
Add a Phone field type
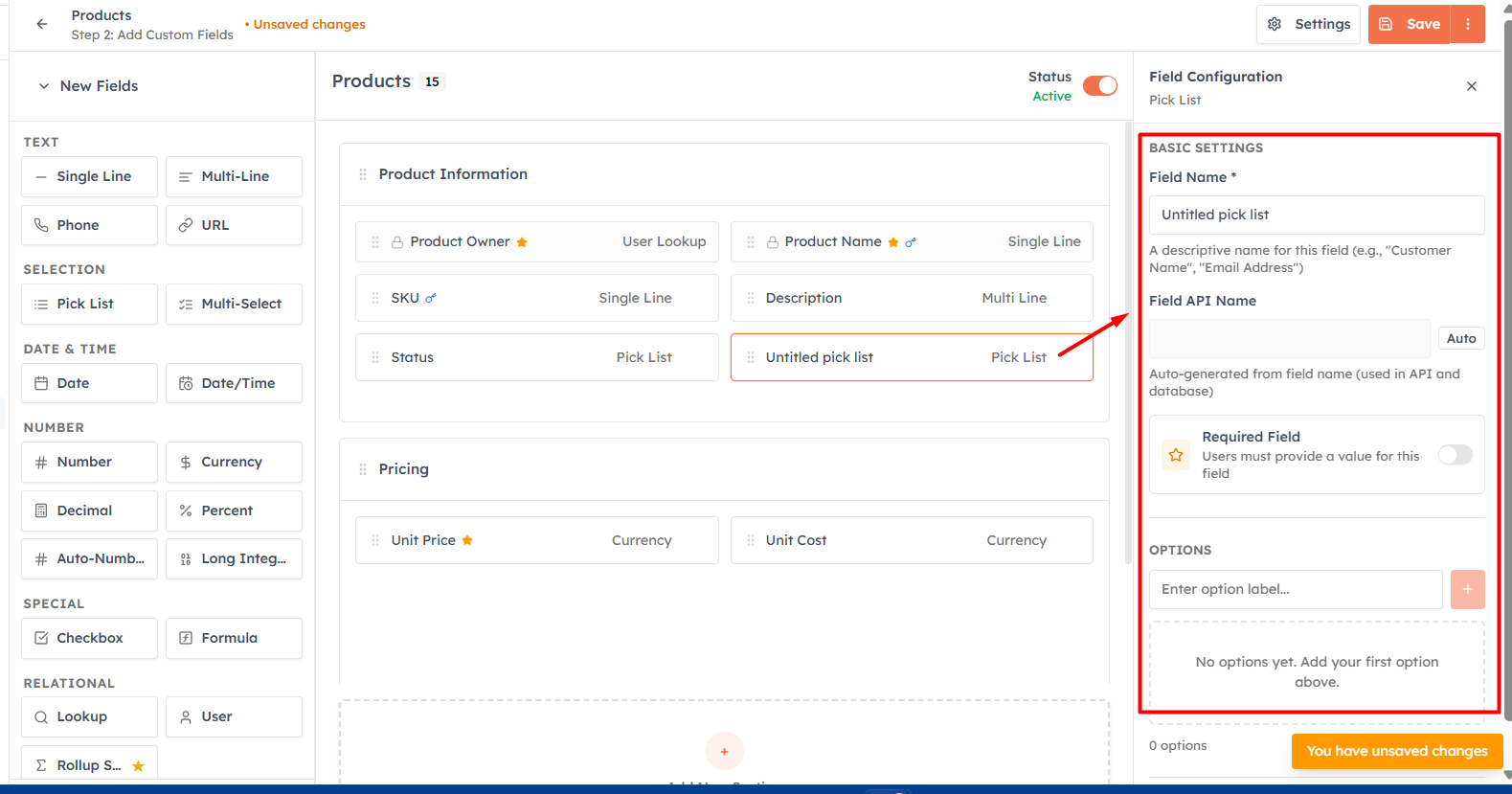[89, 225]
